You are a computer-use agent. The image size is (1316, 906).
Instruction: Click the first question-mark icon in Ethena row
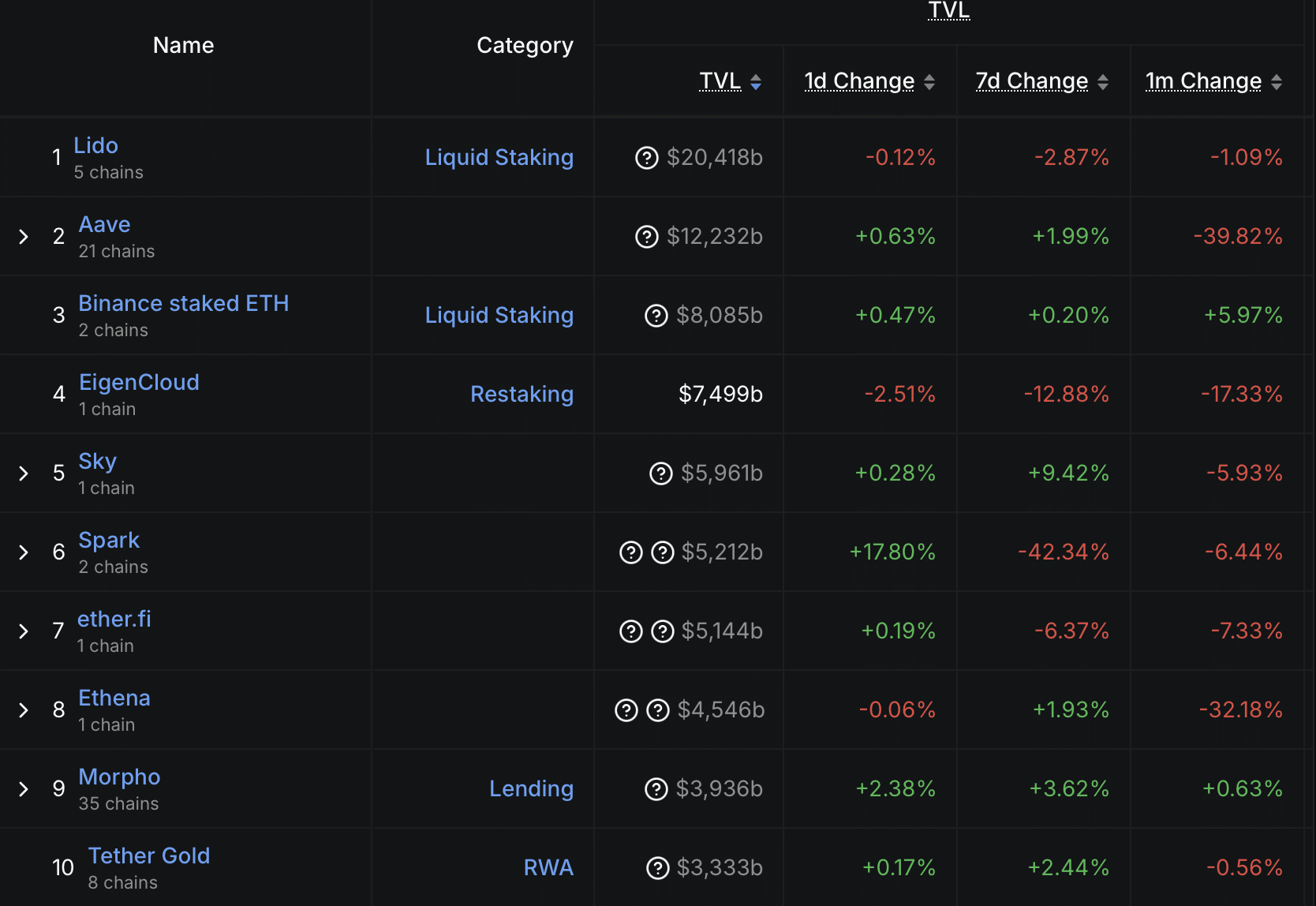point(626,710)
